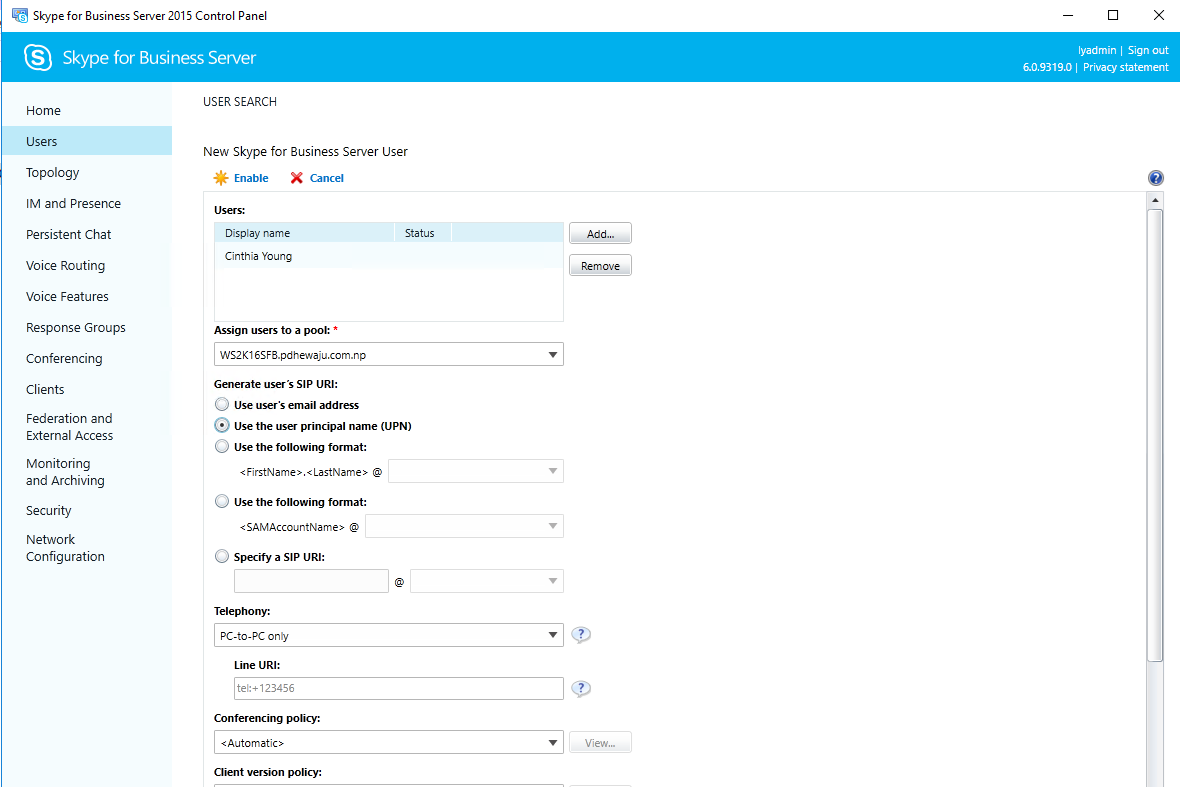Click the red X Cancel icon
This screenshot has height=787, width=1180.
click(x=297, y=178)
